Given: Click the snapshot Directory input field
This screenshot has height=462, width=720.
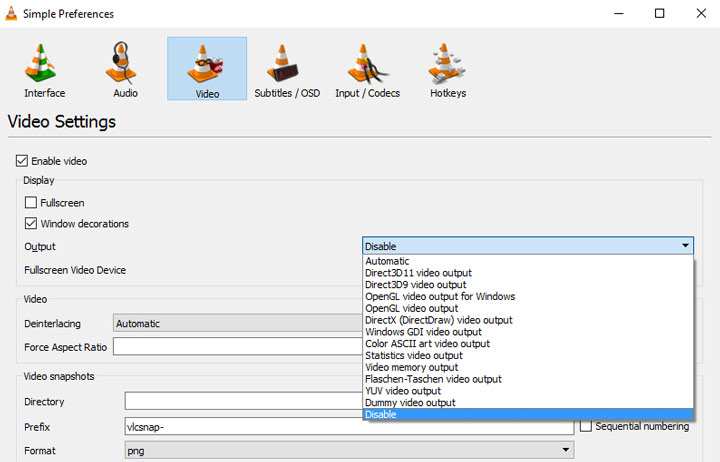Looking at the screenshot, I should coord(243,401).
